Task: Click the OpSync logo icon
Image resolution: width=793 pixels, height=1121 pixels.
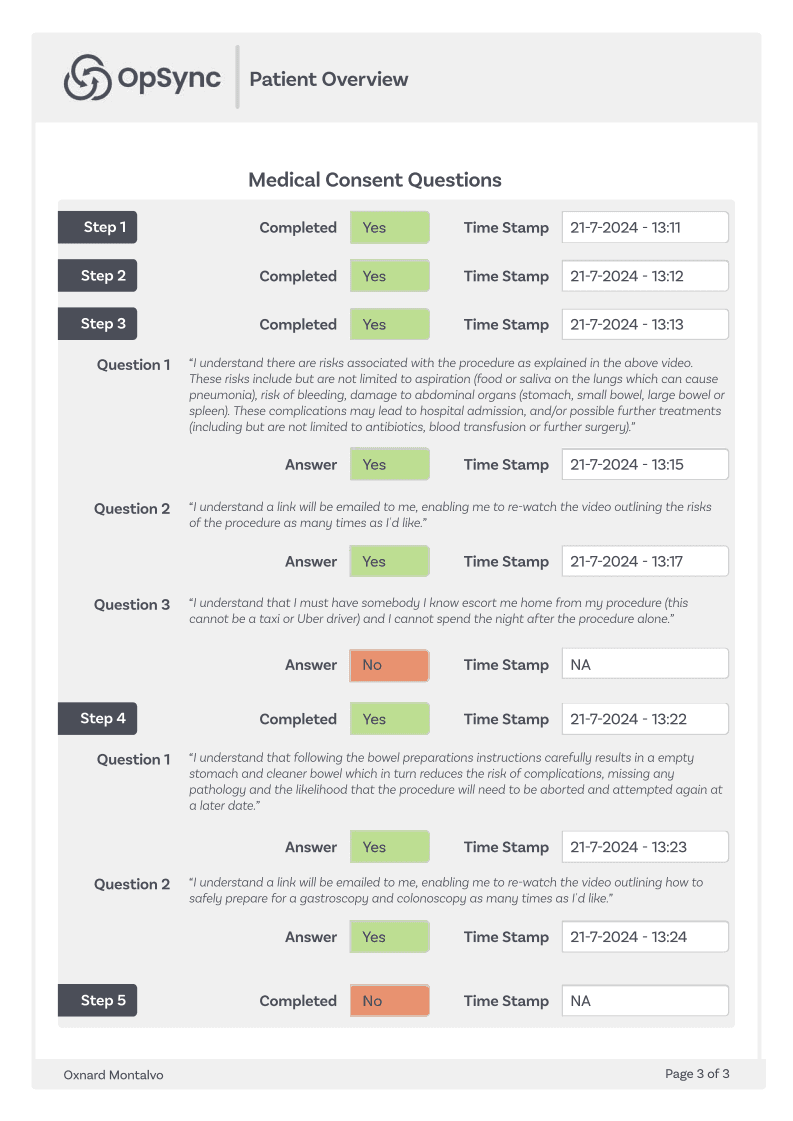Action: click(87, 77)
